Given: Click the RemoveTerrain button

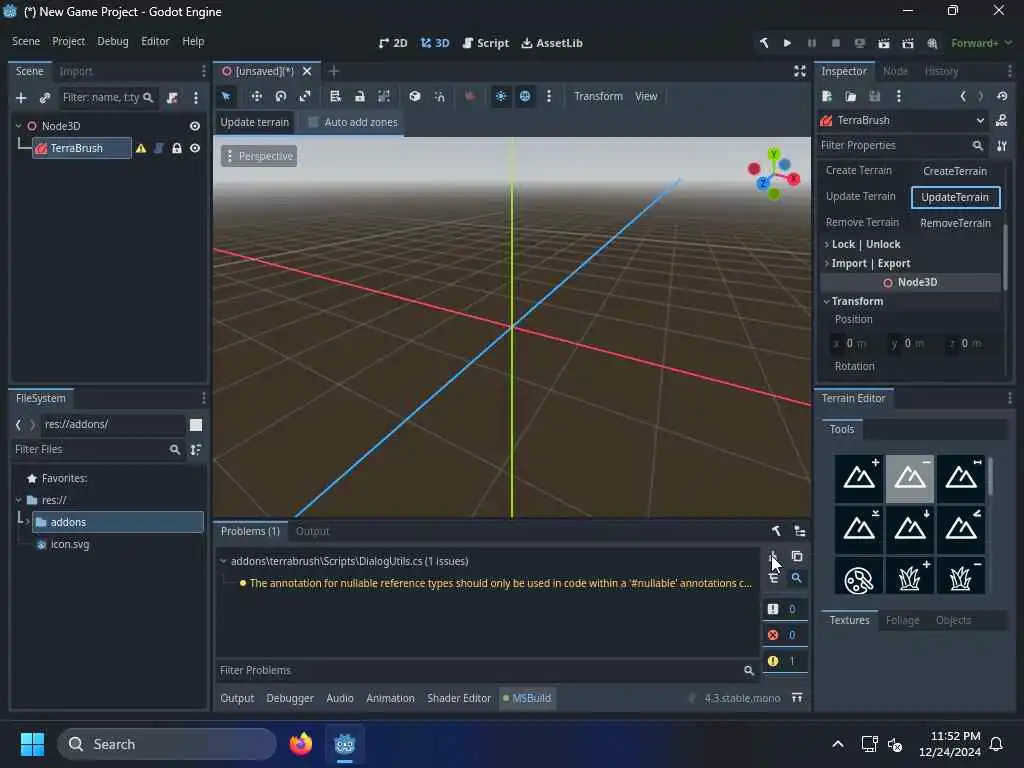Looking at the screenshot, I should [x=955, y=223].
